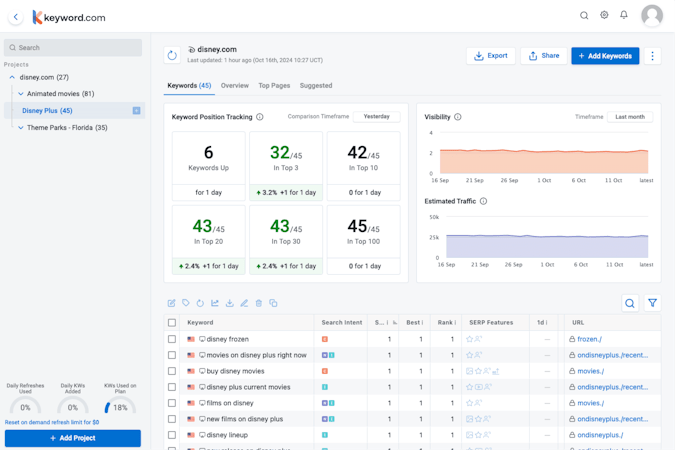Image resolution: width=675 pixels, height=450 pixels.
Task: Click the filter funnel icon above table
Action: (652, 303)
